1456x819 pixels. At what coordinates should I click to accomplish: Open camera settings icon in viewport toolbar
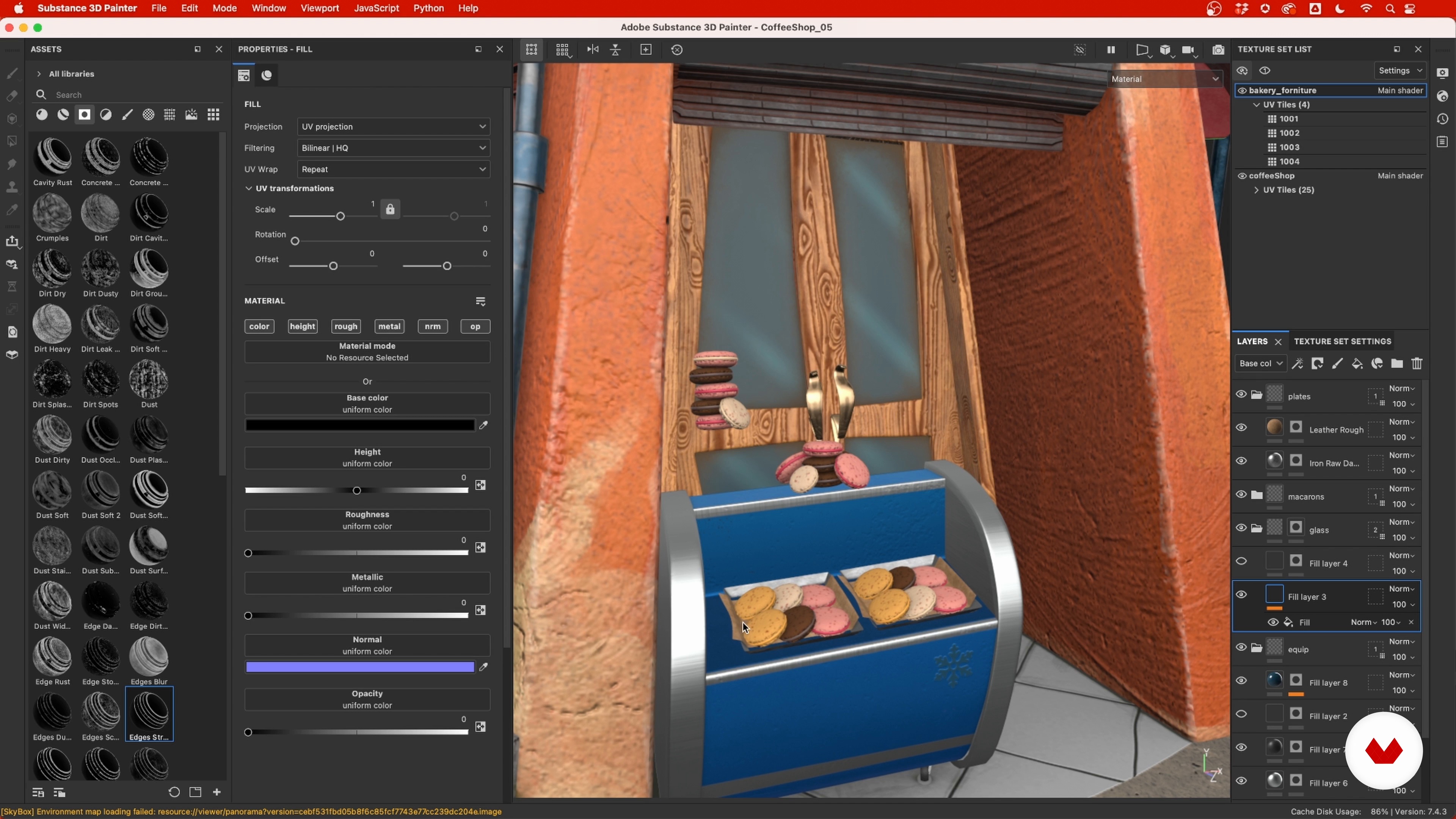(x=1189, y=50)
